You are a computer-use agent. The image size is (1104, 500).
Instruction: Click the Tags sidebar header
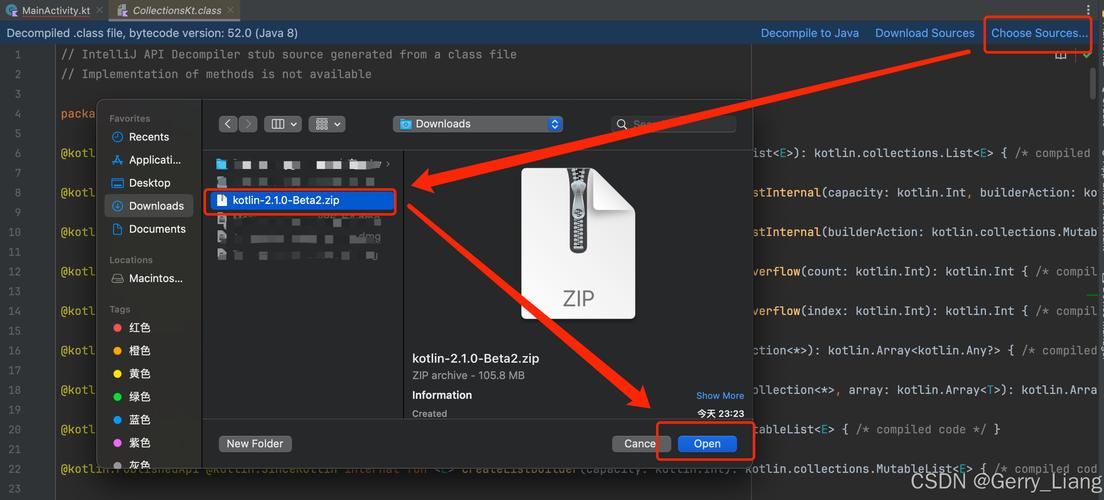[120, 309]
